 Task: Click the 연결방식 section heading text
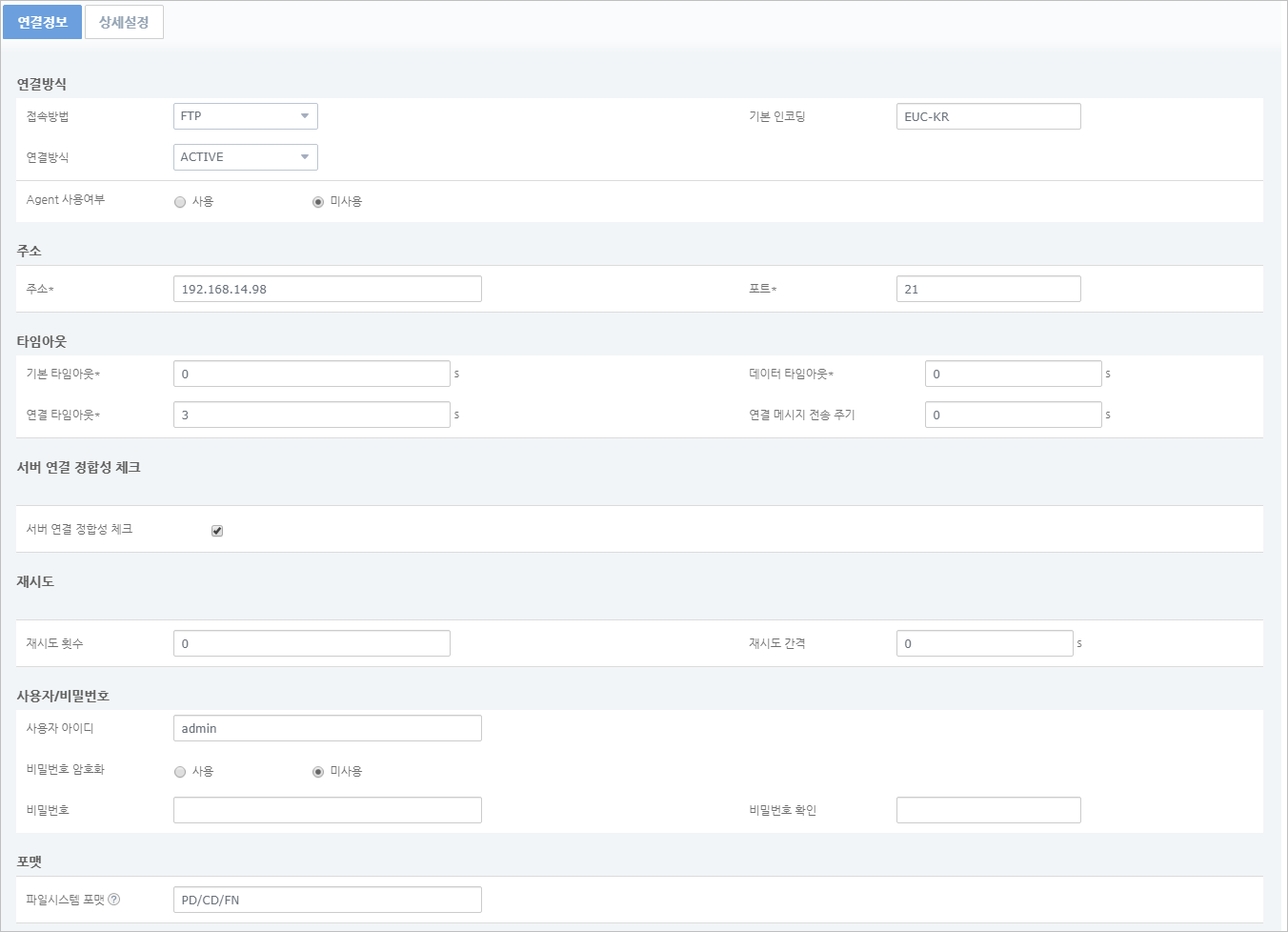[42, 84]
